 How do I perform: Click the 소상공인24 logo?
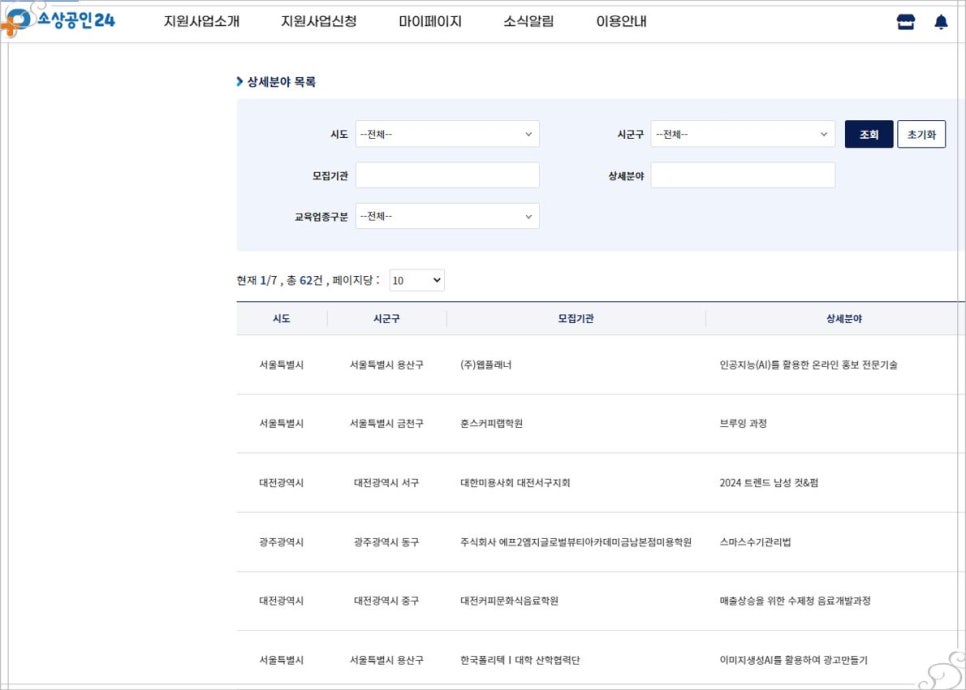tap(58, 21)
